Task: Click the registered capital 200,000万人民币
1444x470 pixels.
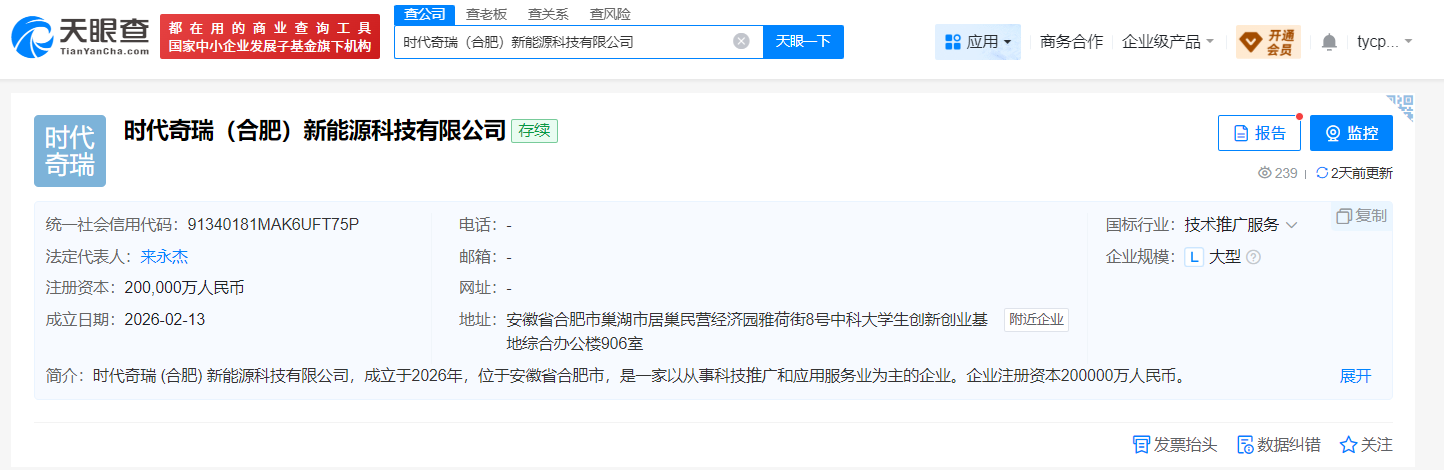Action: coord(184,288)
